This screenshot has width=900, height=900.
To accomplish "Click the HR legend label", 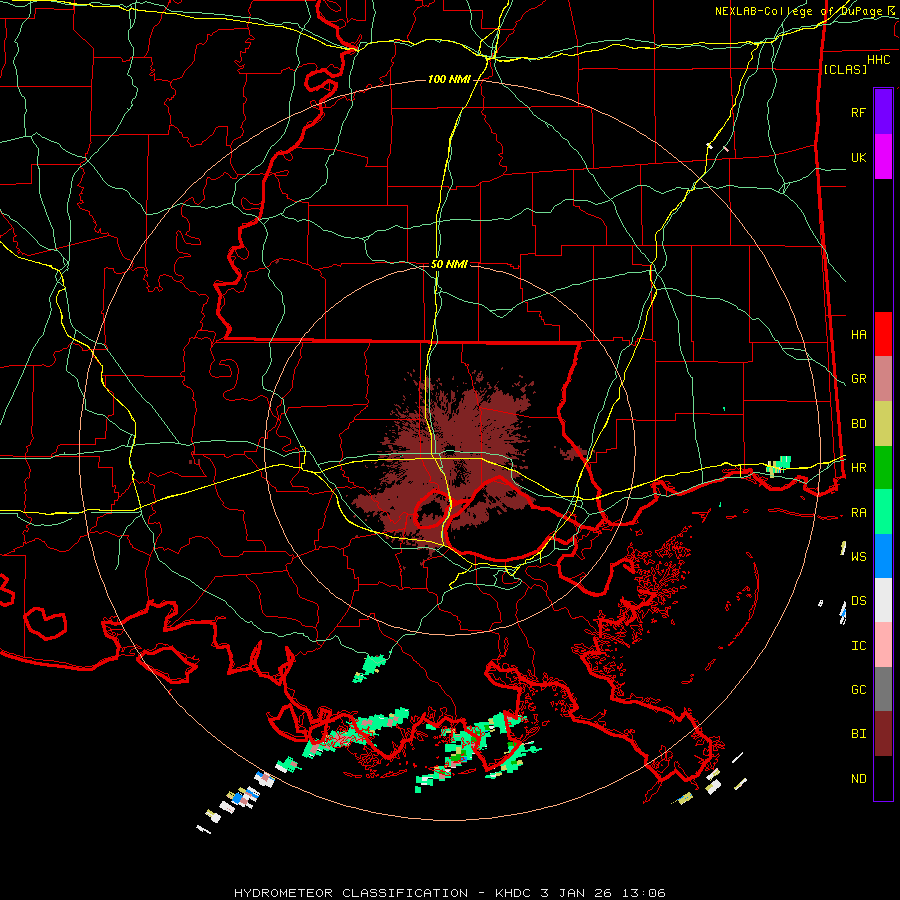I will (858, 468).
